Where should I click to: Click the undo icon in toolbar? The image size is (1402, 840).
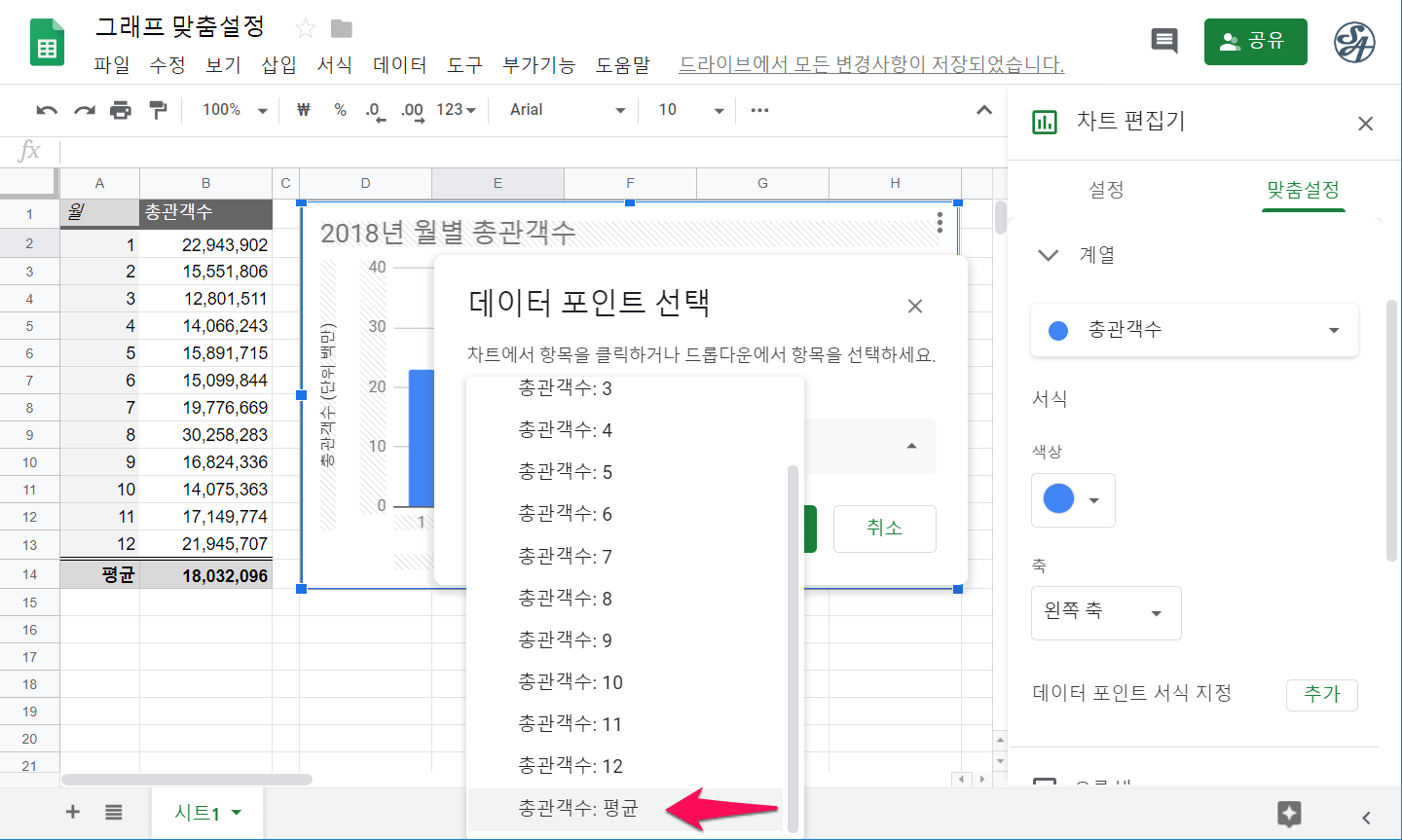[47, 110]
